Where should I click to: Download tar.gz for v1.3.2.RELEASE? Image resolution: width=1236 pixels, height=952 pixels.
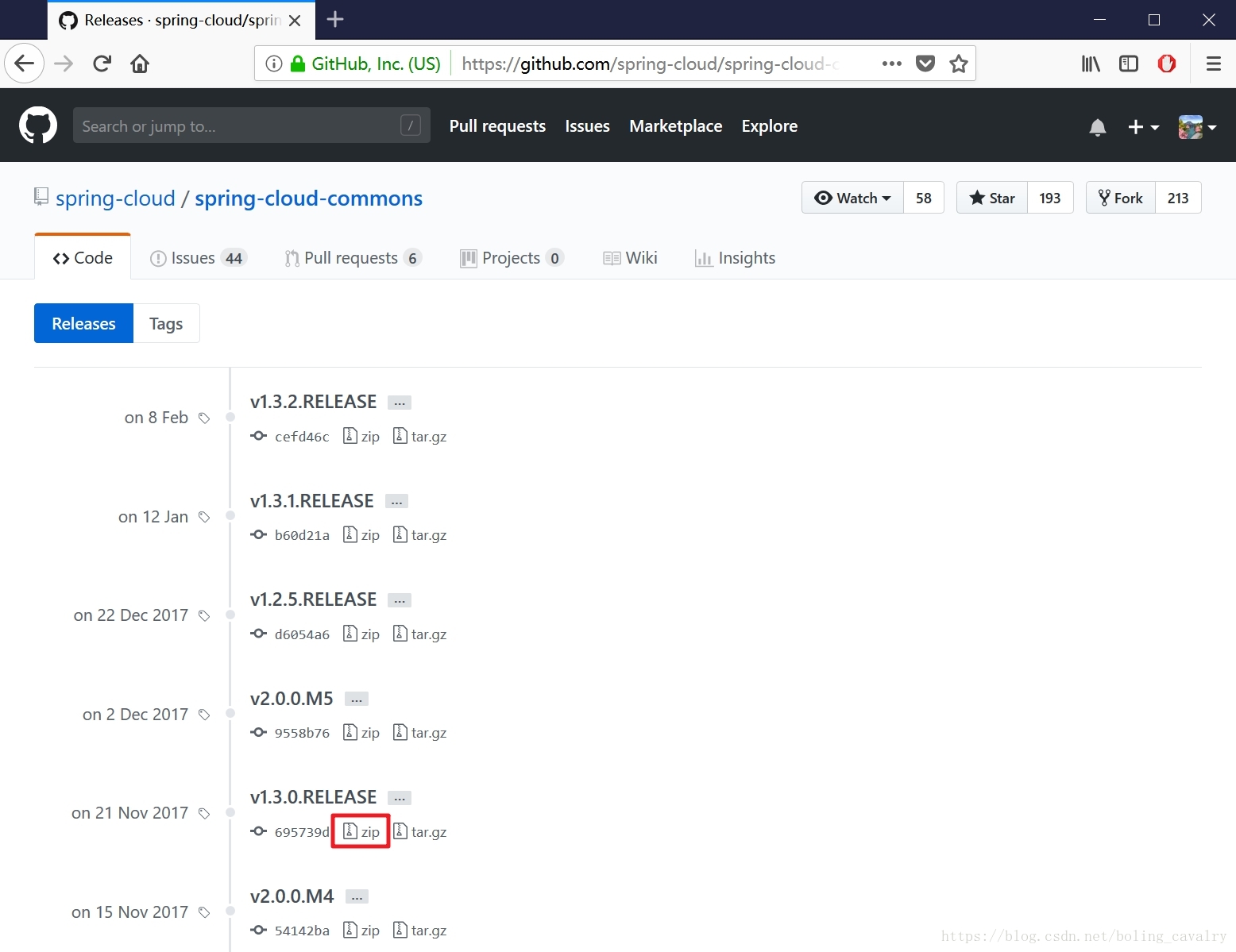pos(420,436)
